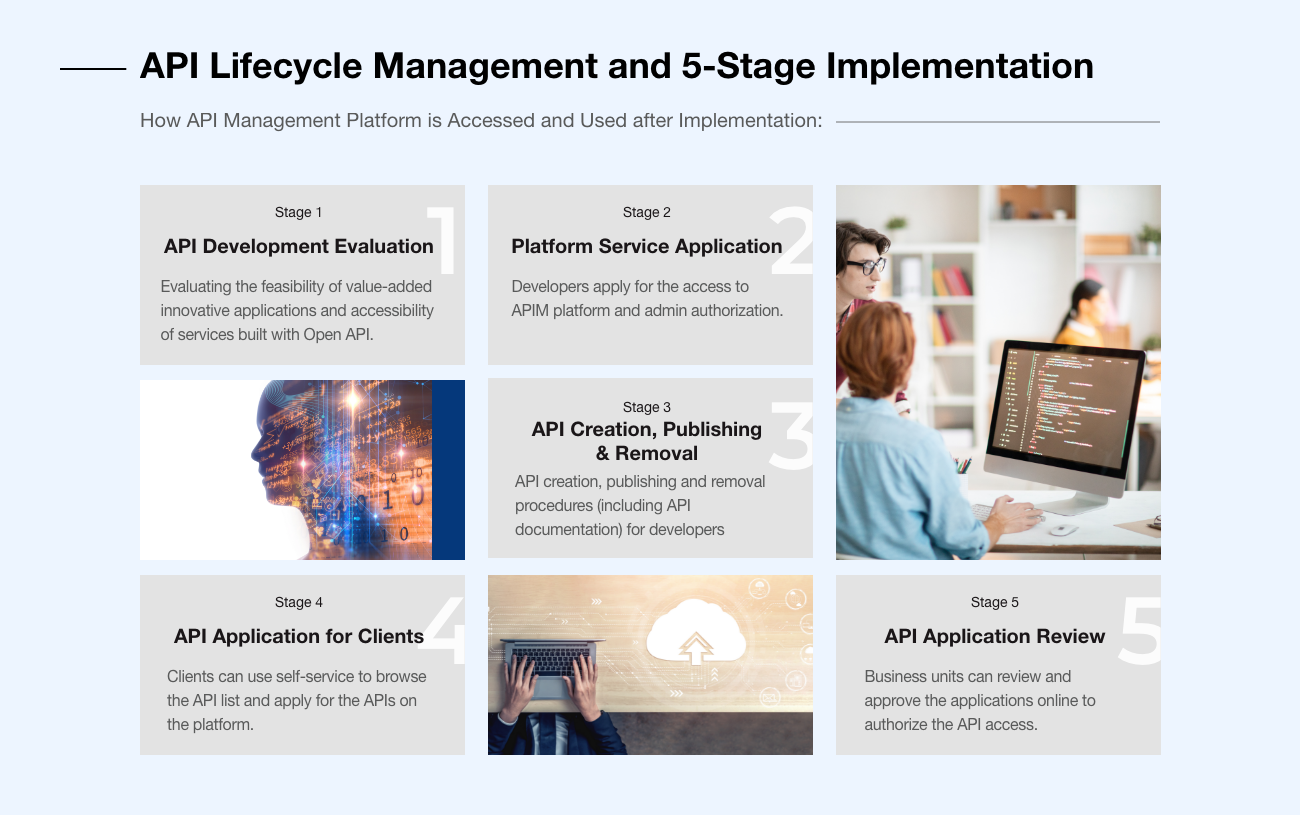
Task: Open the digital human head profile image
Action: click(302, 470)
